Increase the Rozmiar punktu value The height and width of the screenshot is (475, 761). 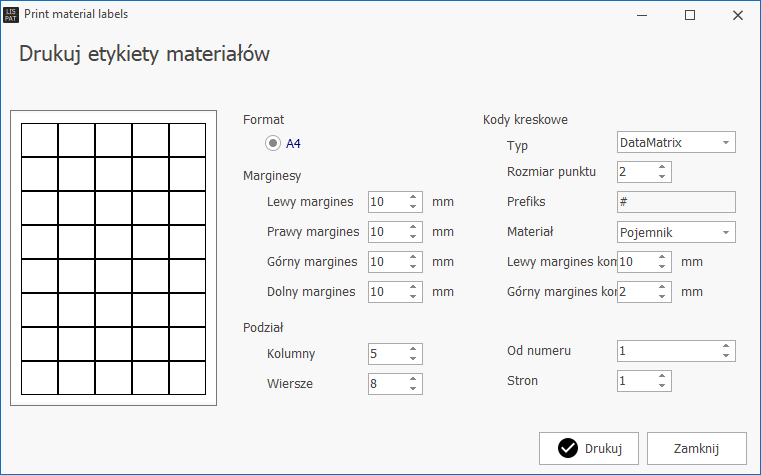pyautogui.click(x=662, y=167)
